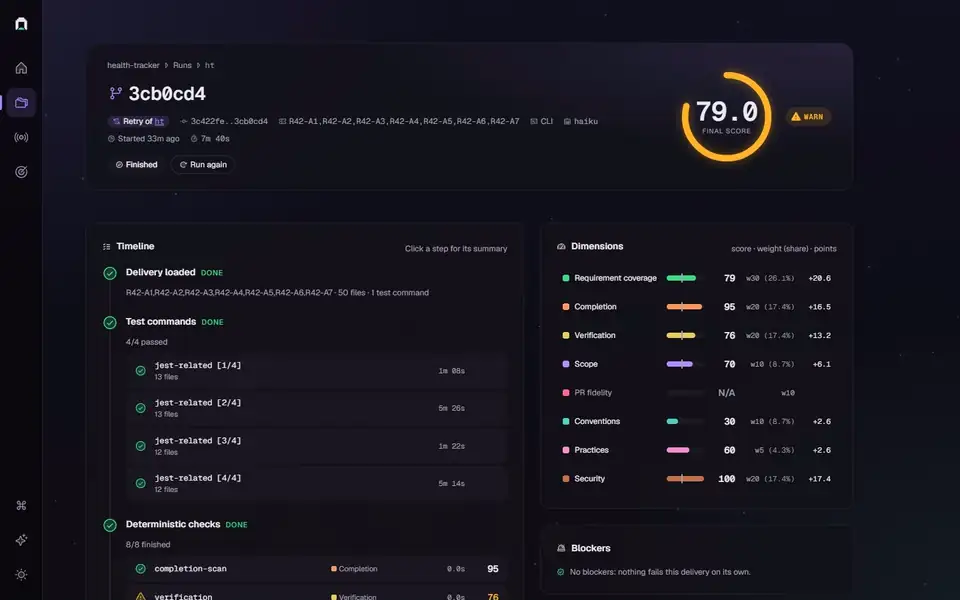Viewport: 960px width, 600px height.
Task: Select the completion-scan check row
Action: [x=317, y=569]
